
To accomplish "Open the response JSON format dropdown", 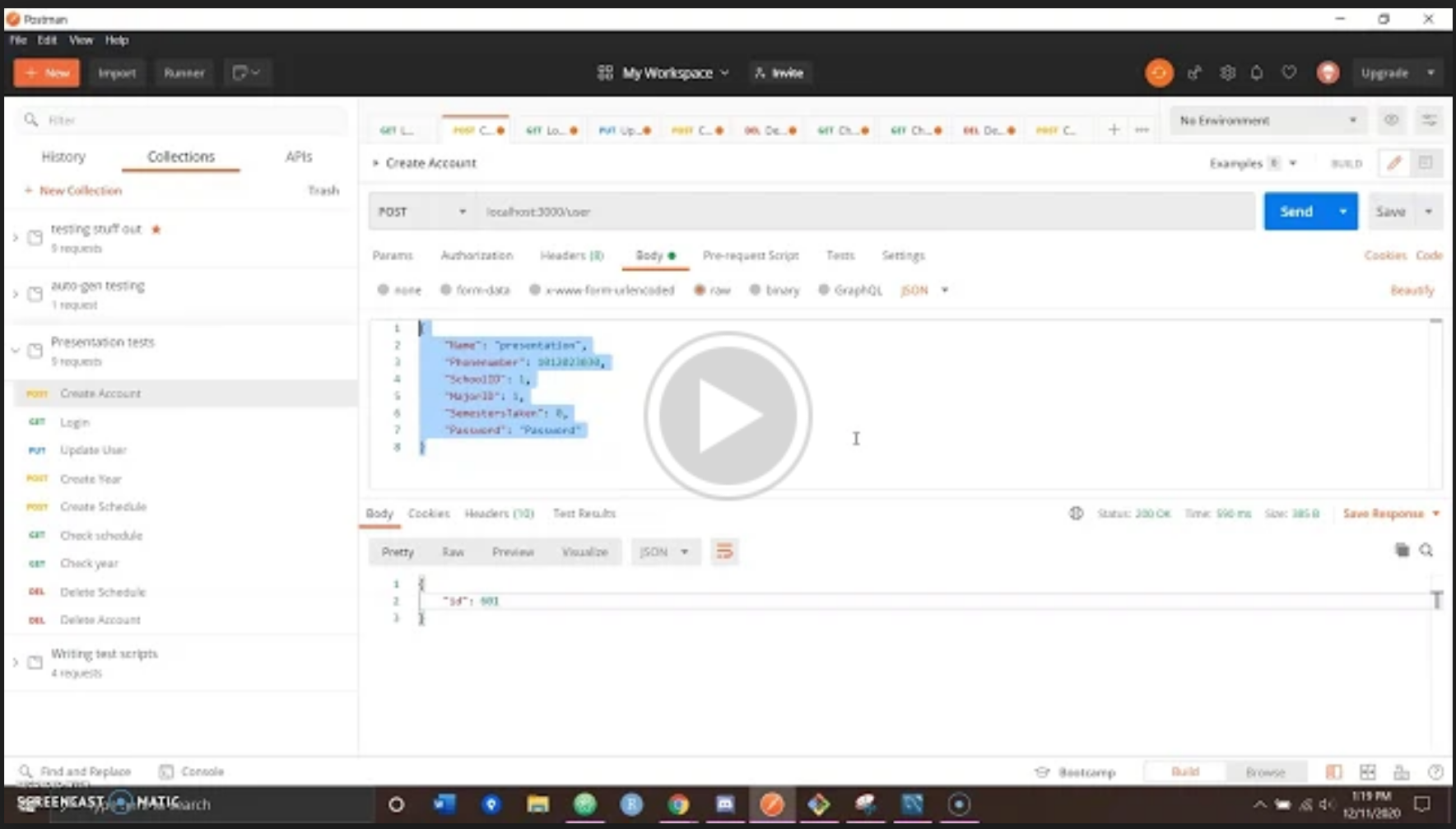I will click(664, 552).
